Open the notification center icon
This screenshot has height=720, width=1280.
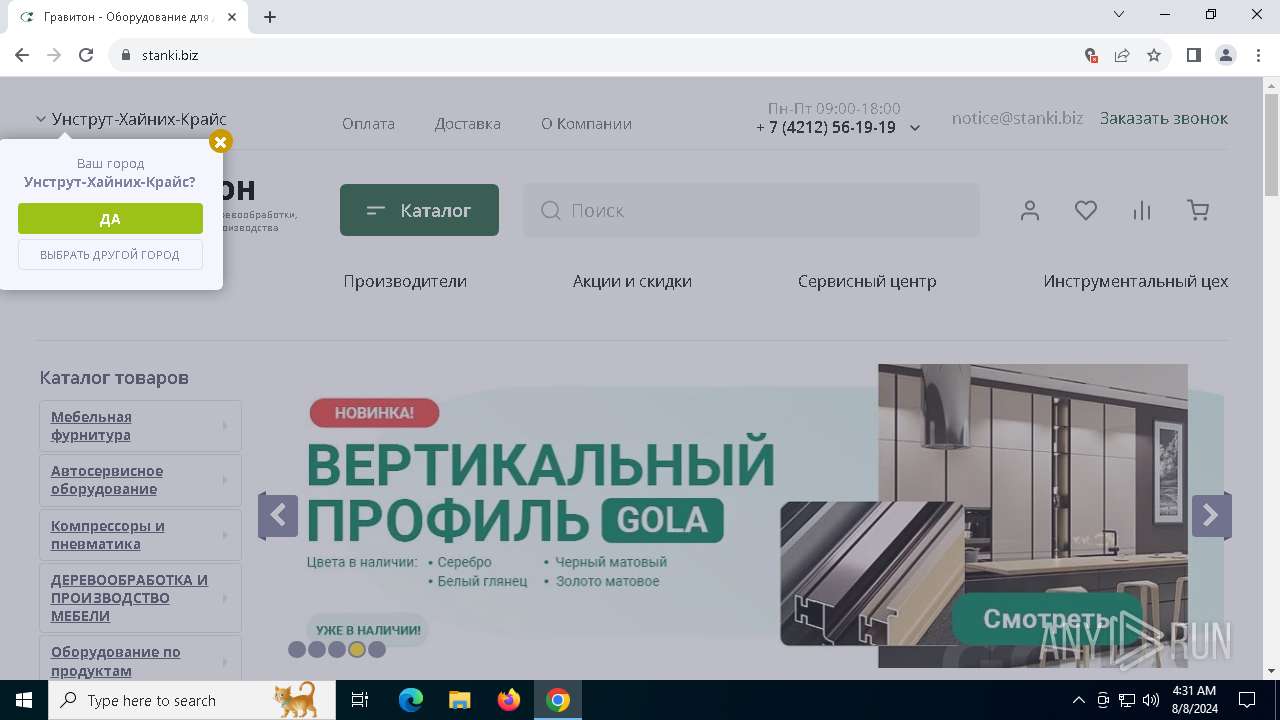click(x=1247, y=700)
